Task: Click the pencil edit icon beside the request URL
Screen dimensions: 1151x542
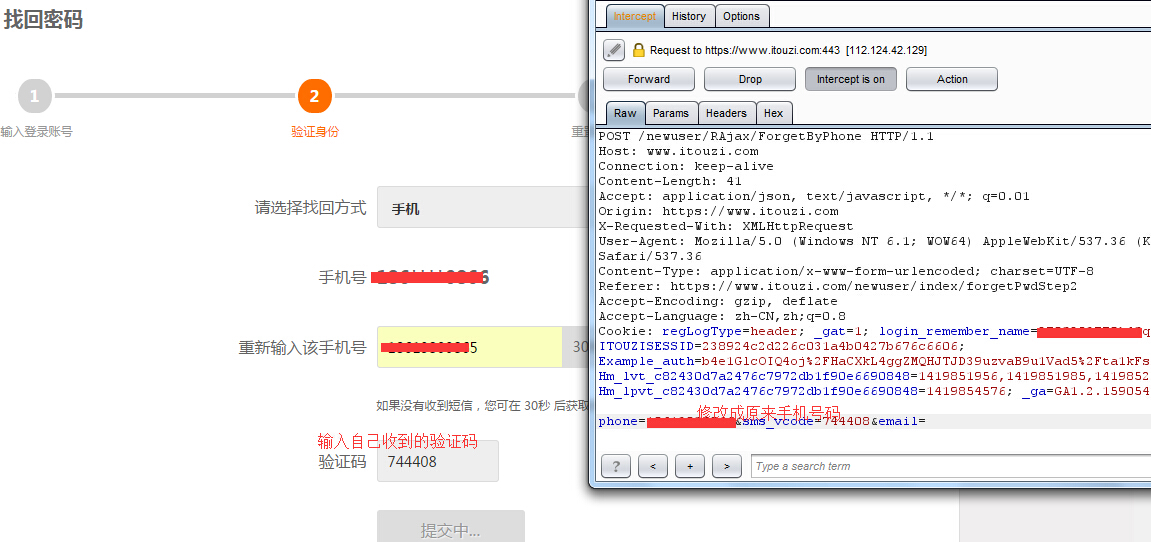Action: point(614,50)
